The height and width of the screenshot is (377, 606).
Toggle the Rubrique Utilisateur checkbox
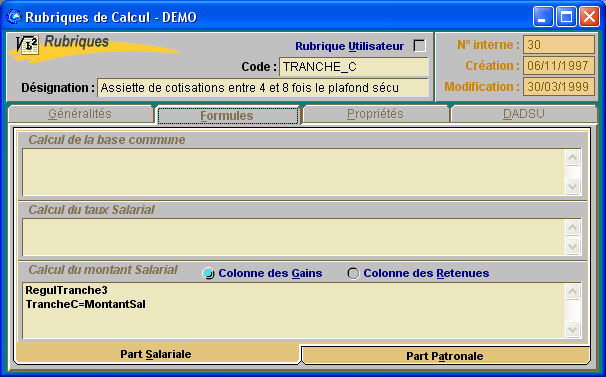click(419, 46)
